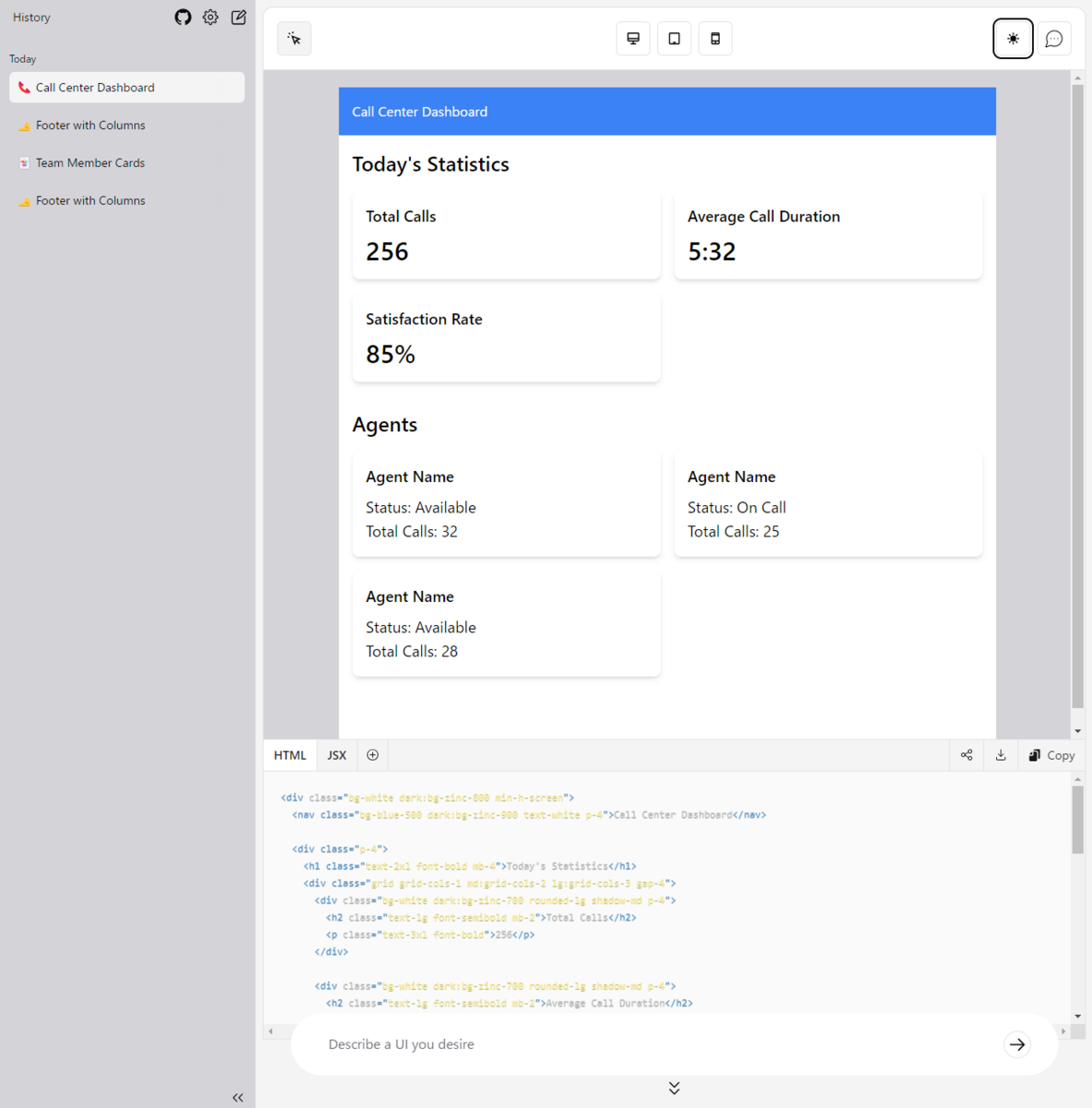Select the Footer with Columns history item
The width and height of the screenshot is (1092, 1108).
(x=90, y=125)
